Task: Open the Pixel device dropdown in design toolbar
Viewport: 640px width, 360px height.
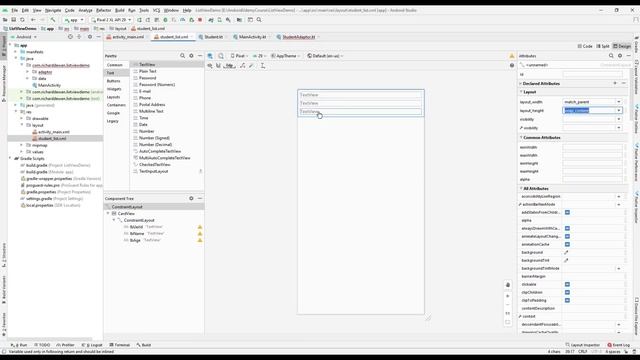Action: point(239,56)
